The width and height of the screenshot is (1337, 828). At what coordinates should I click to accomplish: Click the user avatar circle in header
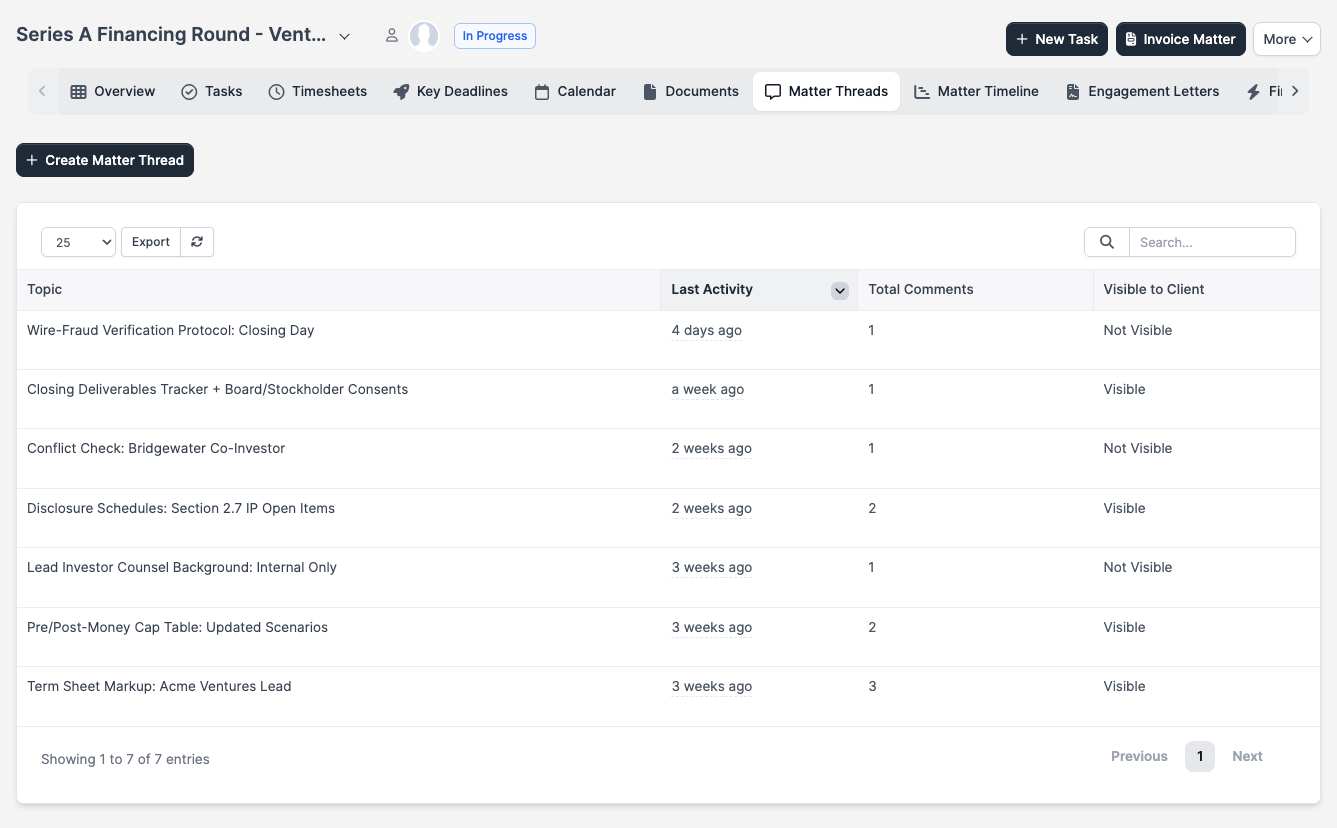pyautogui.click(x=424, y=36)
